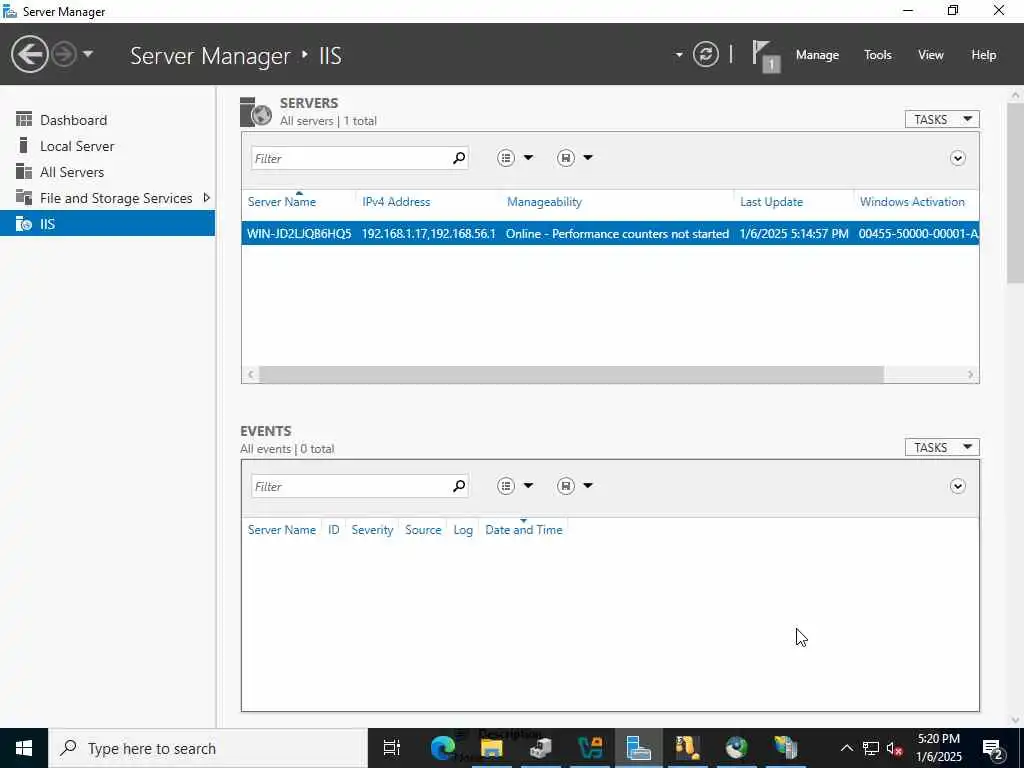
Task: Go back with the back arrow button
Action: [x=29, y=54]
